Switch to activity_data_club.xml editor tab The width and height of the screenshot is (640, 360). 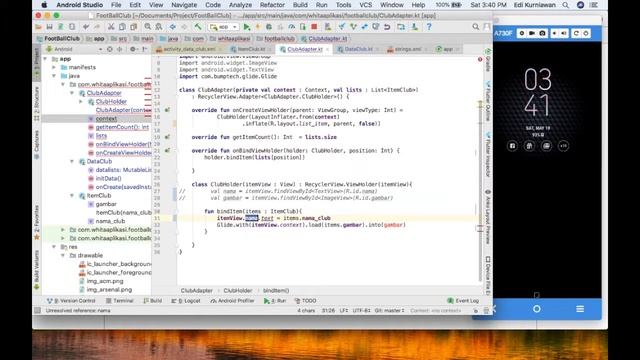pos(189,49)
